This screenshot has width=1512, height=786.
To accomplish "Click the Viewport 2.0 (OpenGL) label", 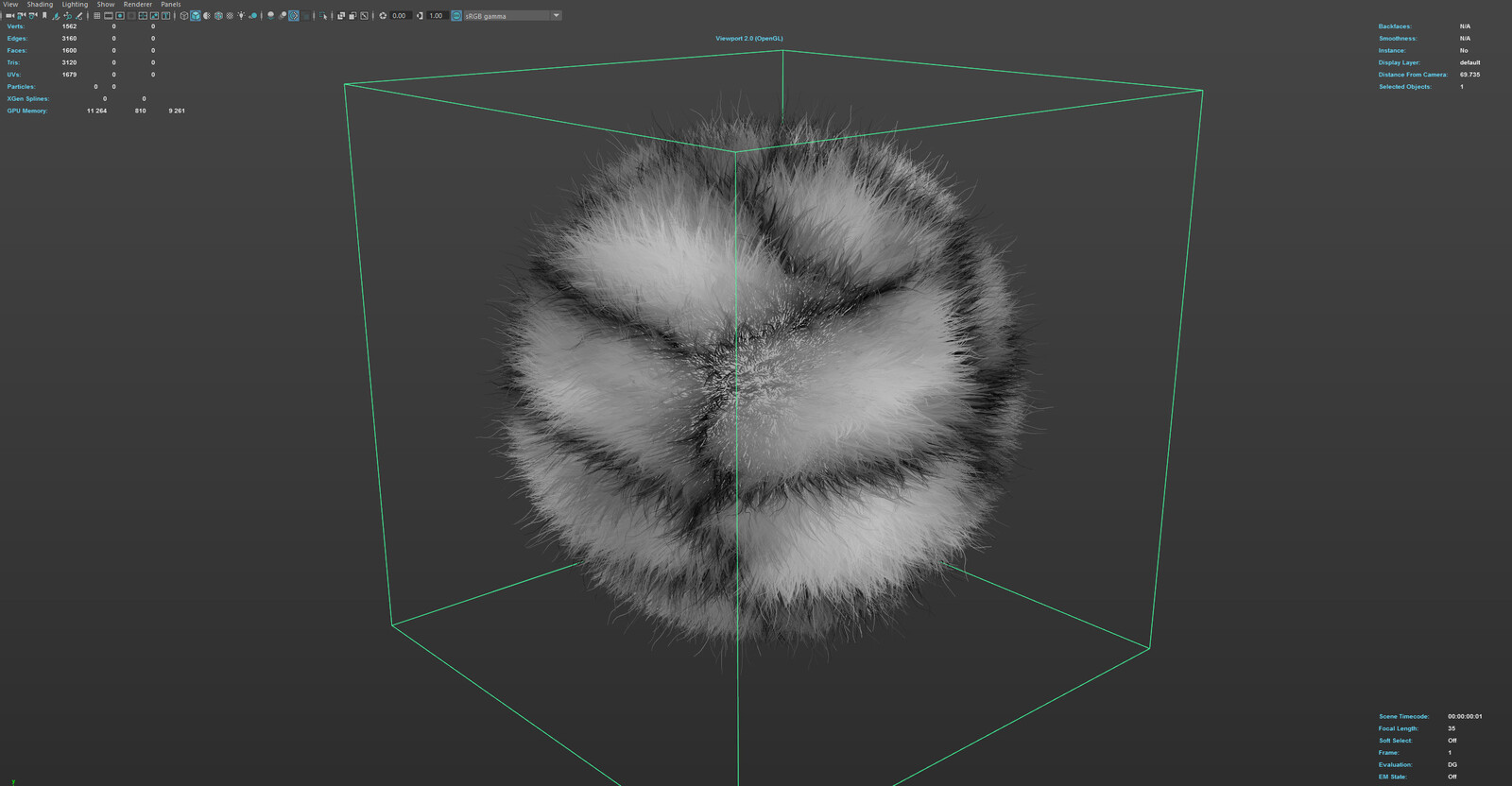I will coord(749,39).
